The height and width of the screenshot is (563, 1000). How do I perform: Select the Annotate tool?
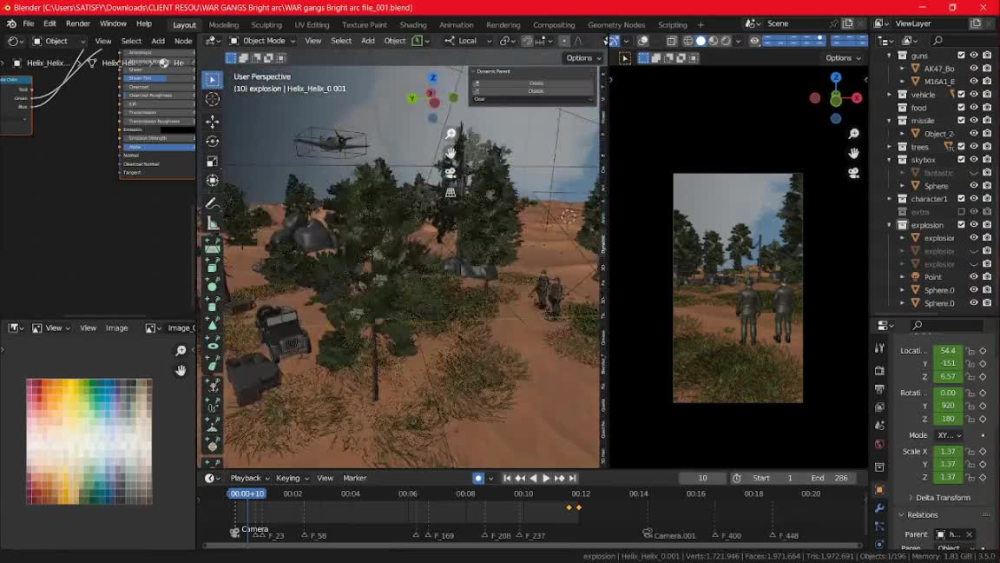click(x=212, y=203)
